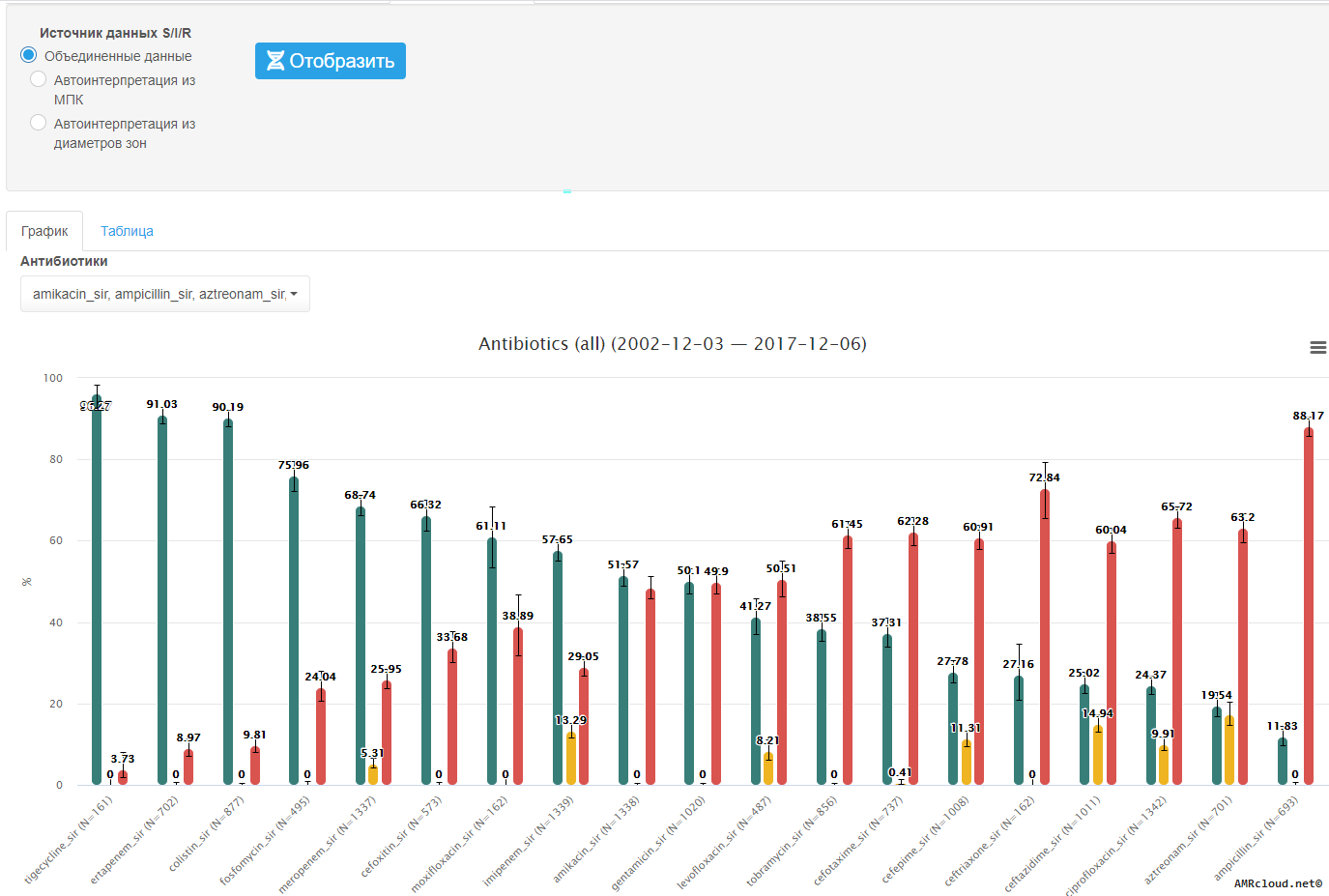Click the AMRcloud.net credit link

pyautogui.click(x=1278, y=883)
